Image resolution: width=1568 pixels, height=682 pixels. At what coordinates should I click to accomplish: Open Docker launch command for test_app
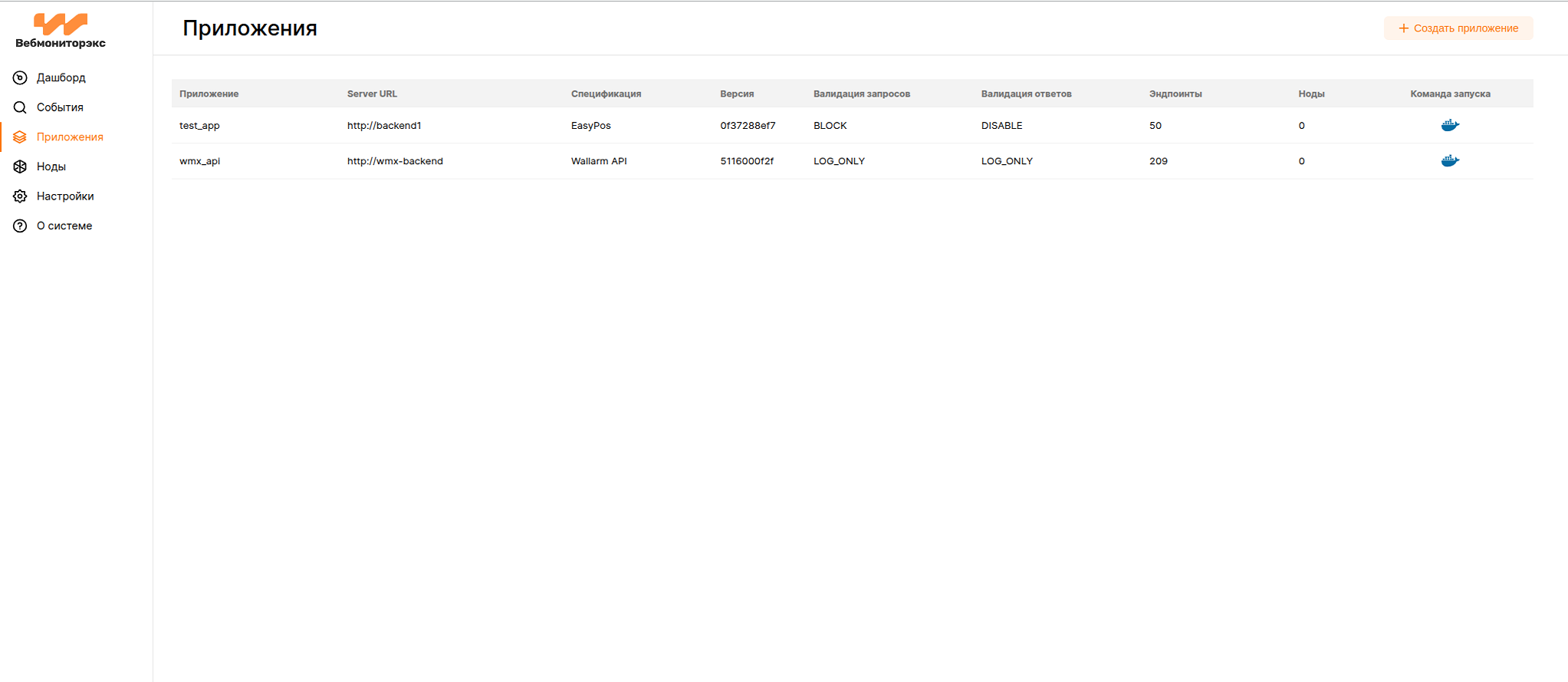tap(1449, 125)
